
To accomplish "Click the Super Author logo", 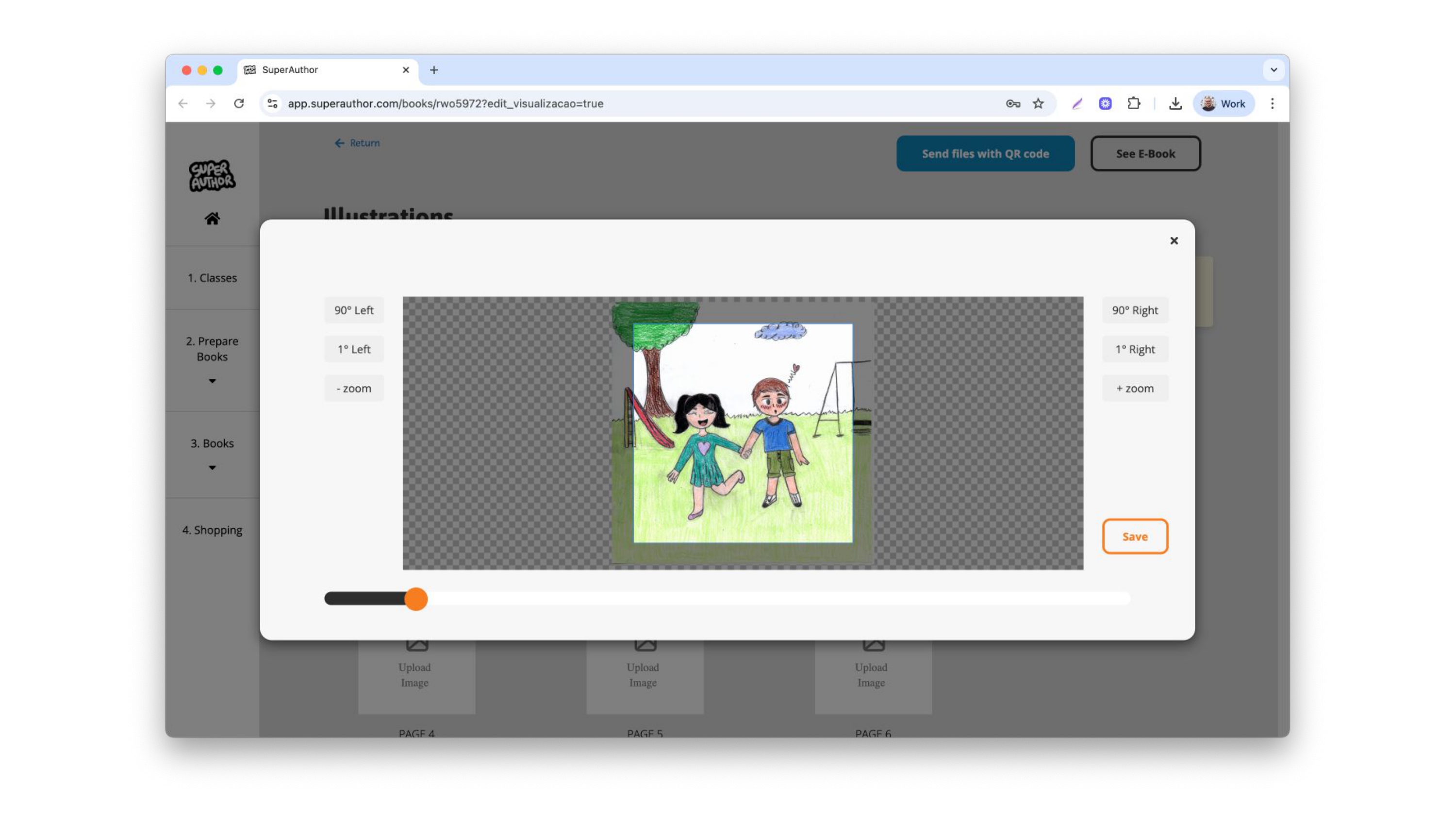I will [x=212, y=176].
